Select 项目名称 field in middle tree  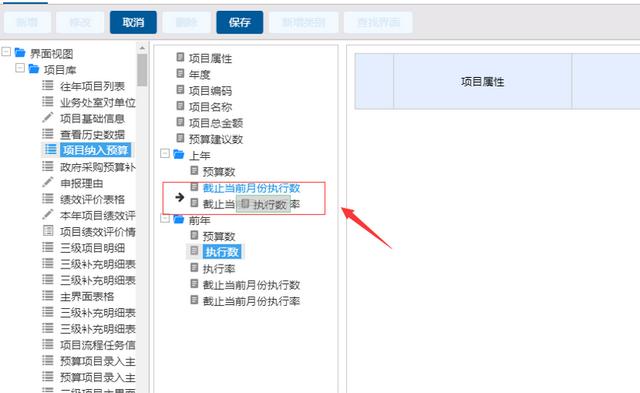[x=210, y=107]
